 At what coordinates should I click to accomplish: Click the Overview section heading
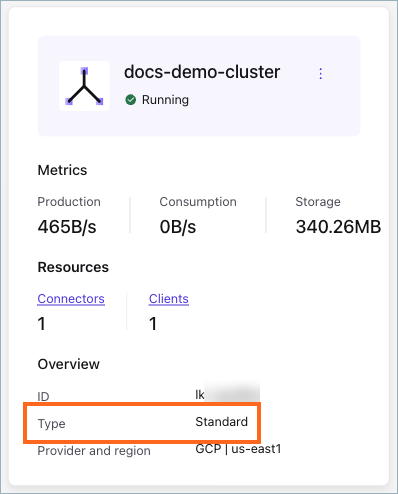[68, 364]
